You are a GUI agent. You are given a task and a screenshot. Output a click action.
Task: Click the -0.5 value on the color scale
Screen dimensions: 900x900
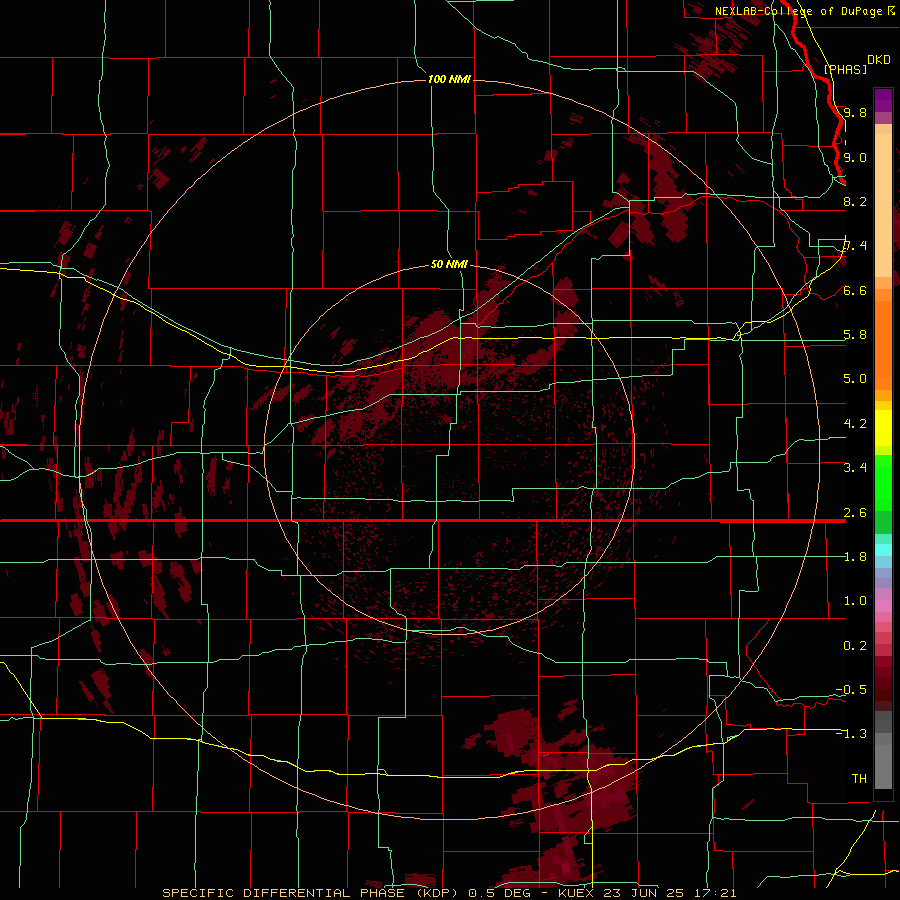[x=851, y=689]
